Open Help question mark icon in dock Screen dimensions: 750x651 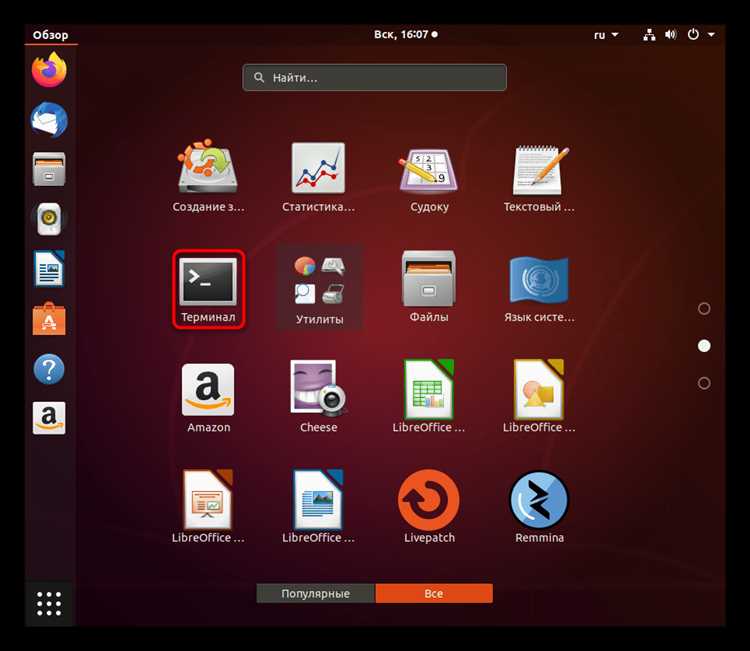point(49,369)
